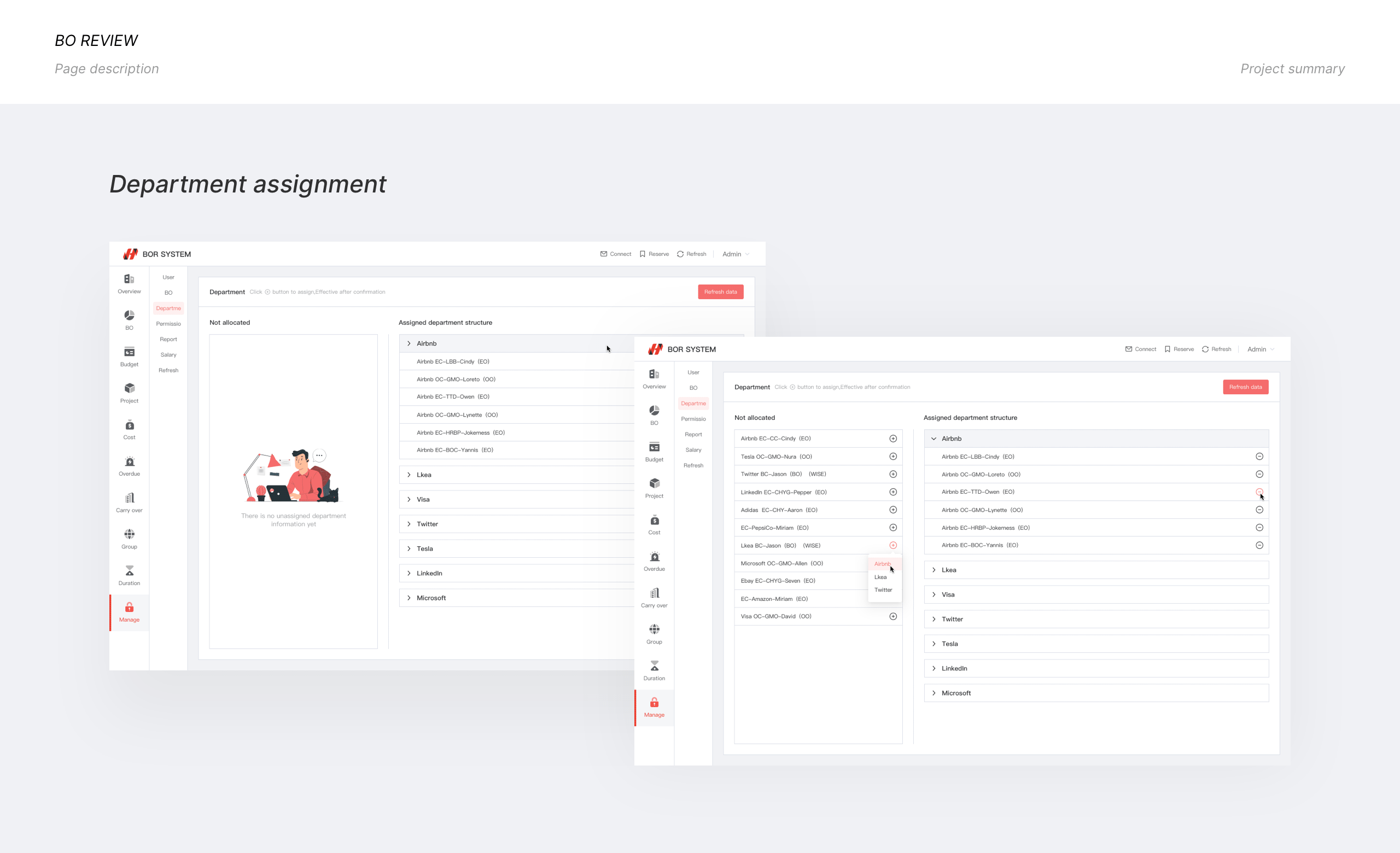Open User submenu in front window
This screenshot has width=1400, height=853.
pyautogui.click(x=693, y=372)
